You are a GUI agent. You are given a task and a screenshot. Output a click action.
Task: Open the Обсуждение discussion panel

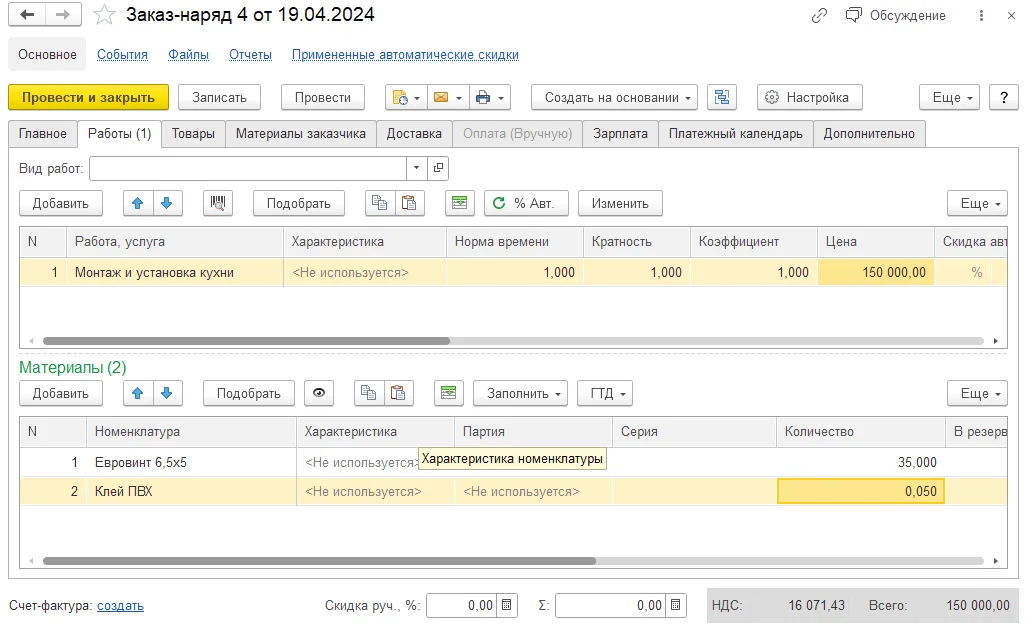click(896, 16)
